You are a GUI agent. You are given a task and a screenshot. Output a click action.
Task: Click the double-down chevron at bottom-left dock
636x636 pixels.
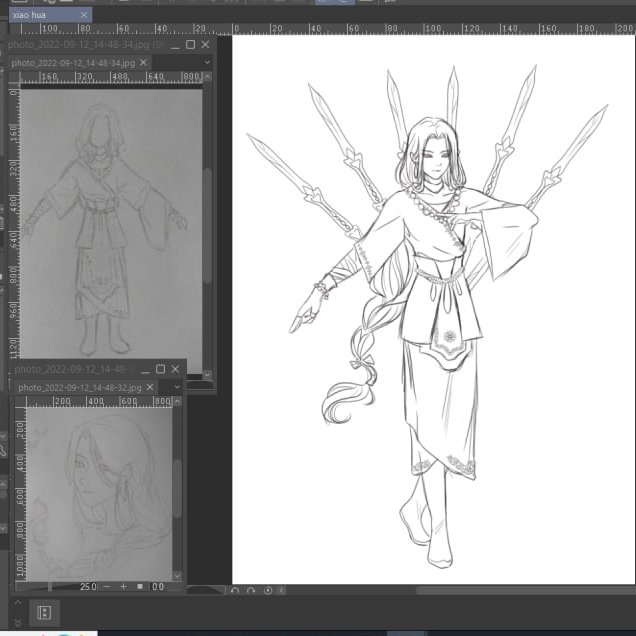[x=18, y=621]
